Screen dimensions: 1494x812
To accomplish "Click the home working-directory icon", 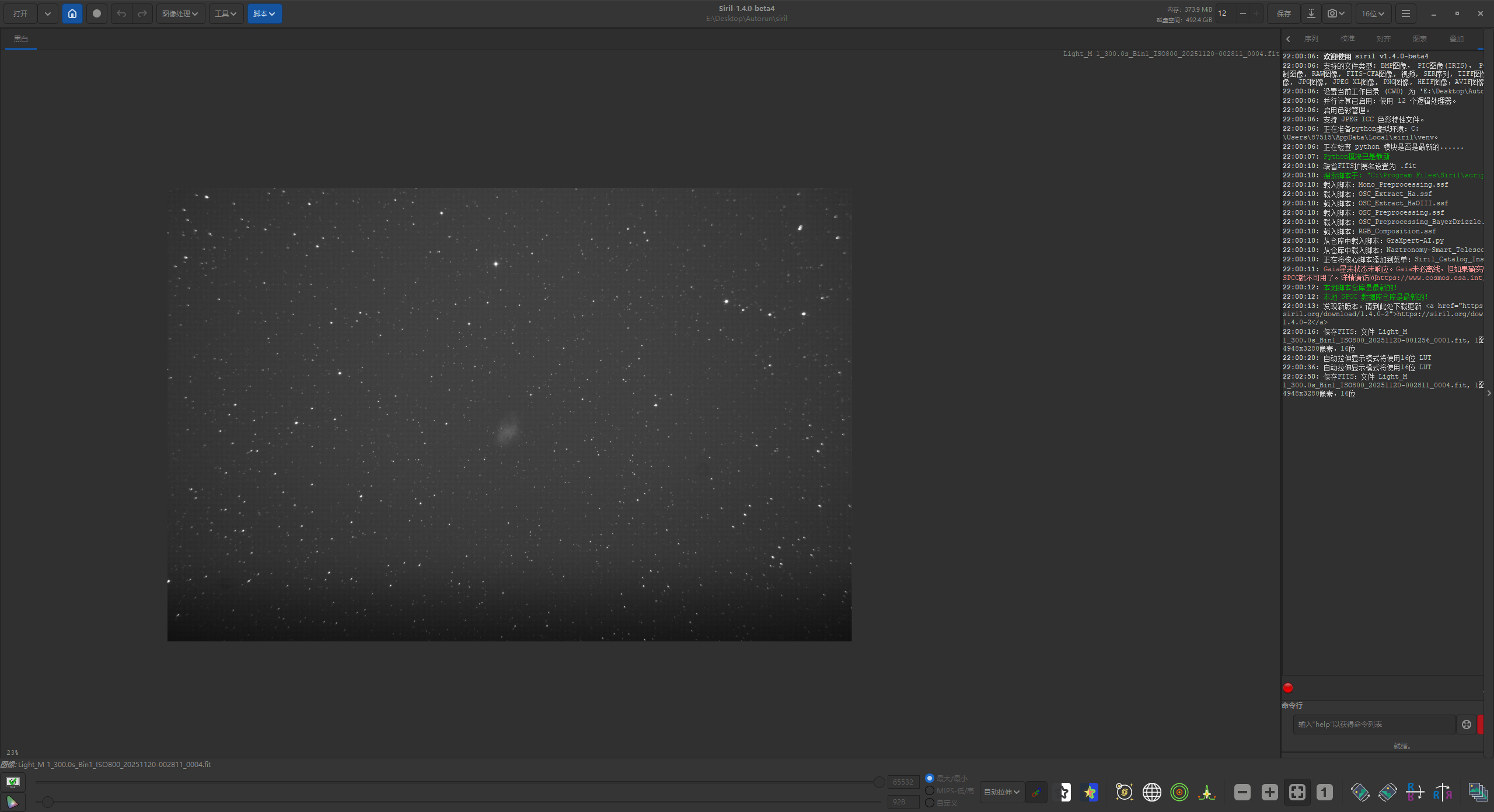I will click(72, 13).
